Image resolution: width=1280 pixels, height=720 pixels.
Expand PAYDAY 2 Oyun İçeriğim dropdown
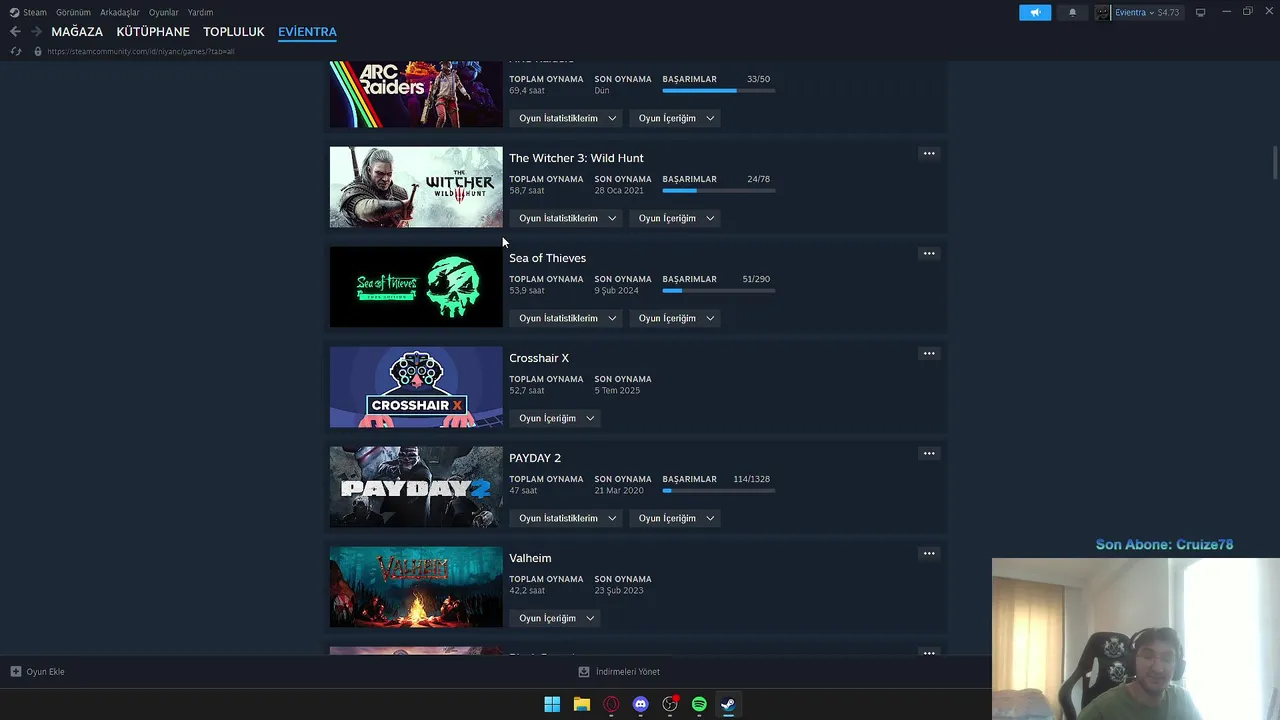click(x=676, y=518)
